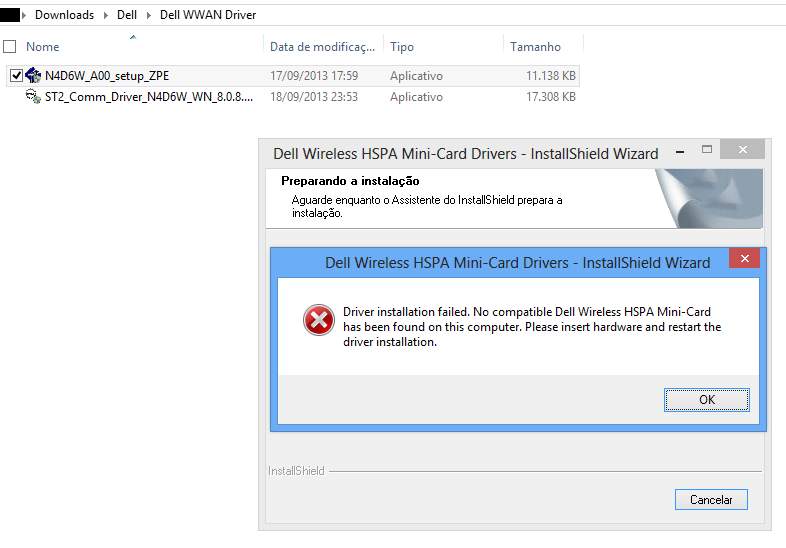Select the ST2_Comm_Driver_N4D6W_WN_8.0.8 file name
The image size is (786, 548).
pyautogui.click(x=148, y=97)
